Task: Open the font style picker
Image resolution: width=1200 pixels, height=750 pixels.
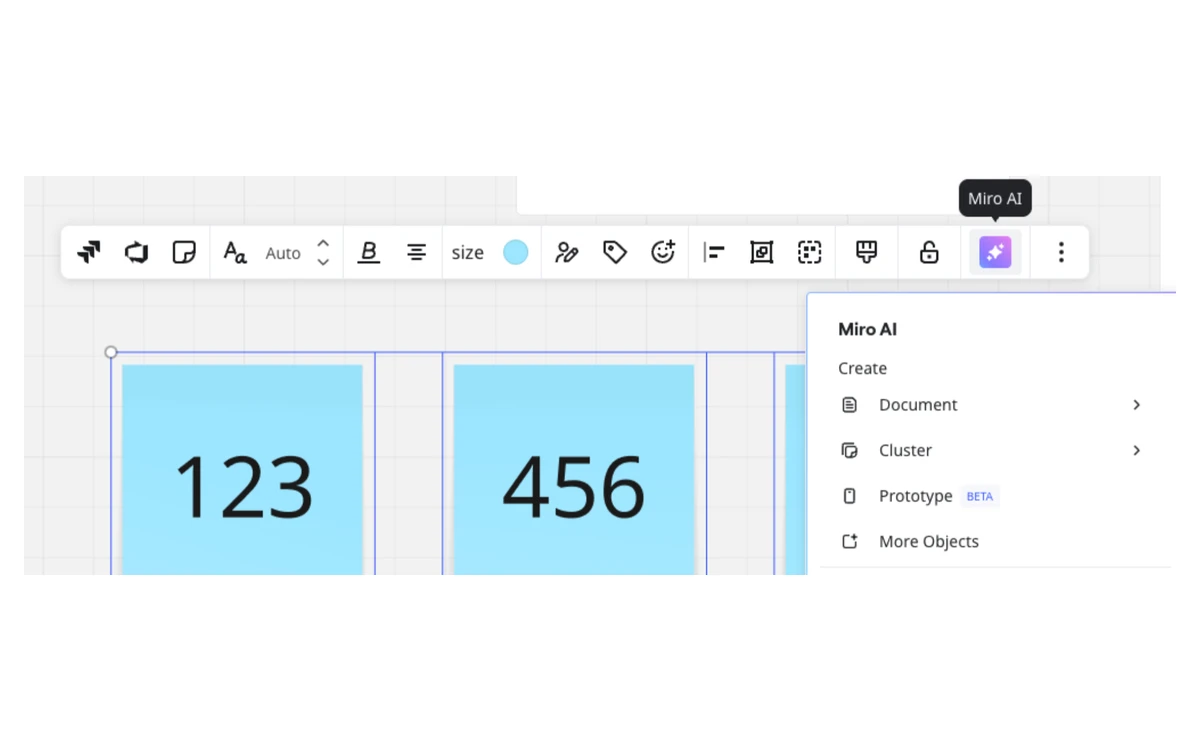Action: pyautogui.click(x=235, y=252)
